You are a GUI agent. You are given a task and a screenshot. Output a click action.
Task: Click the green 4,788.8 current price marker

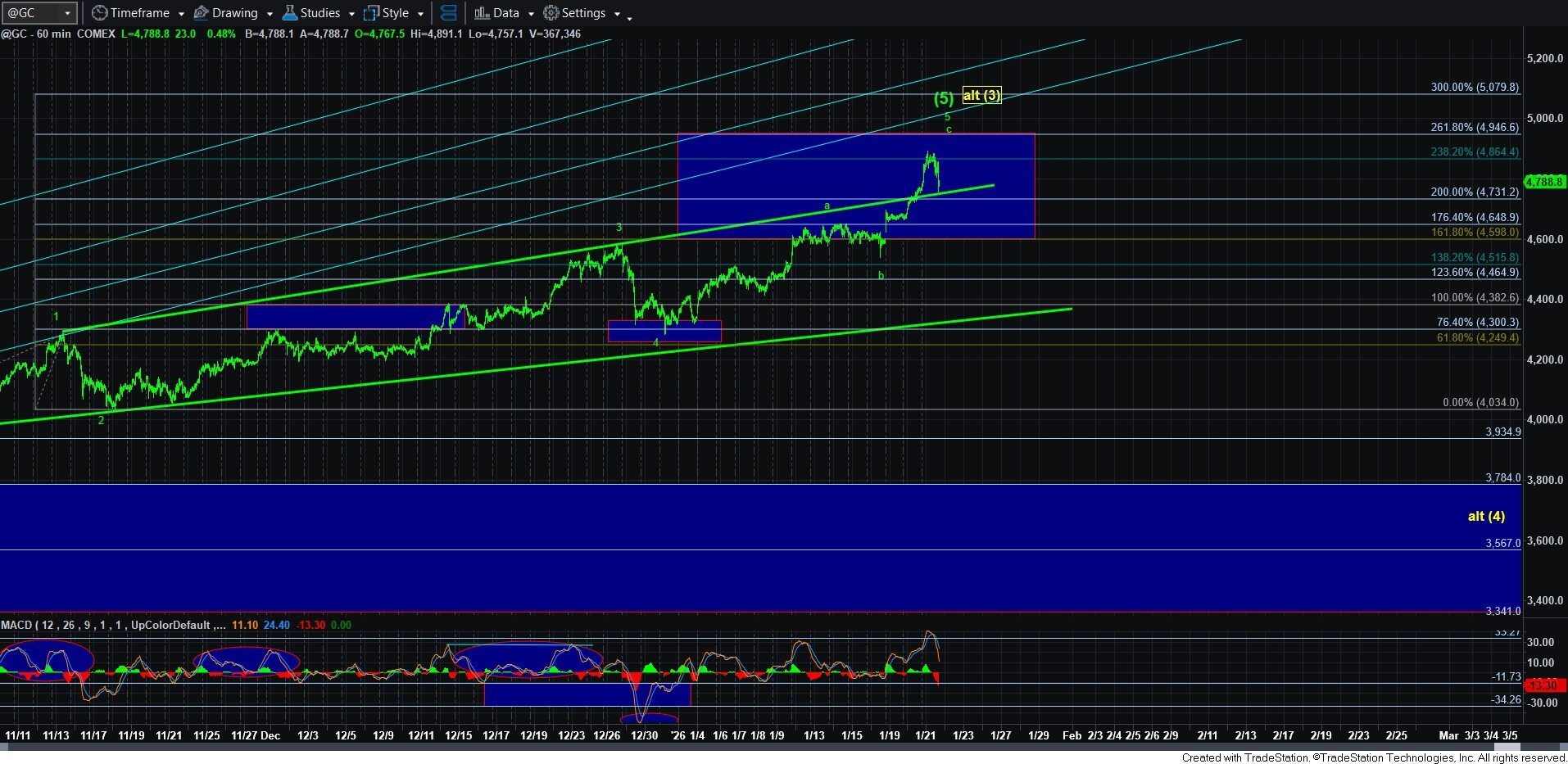[x=1544, y=182]
